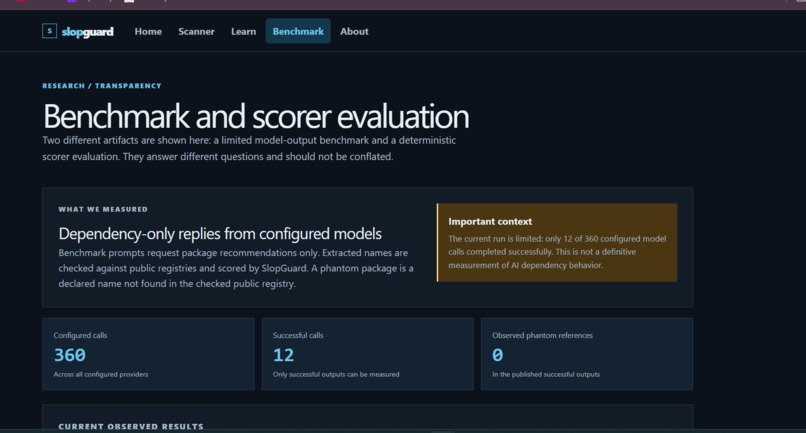Go to the Home page

148,31
